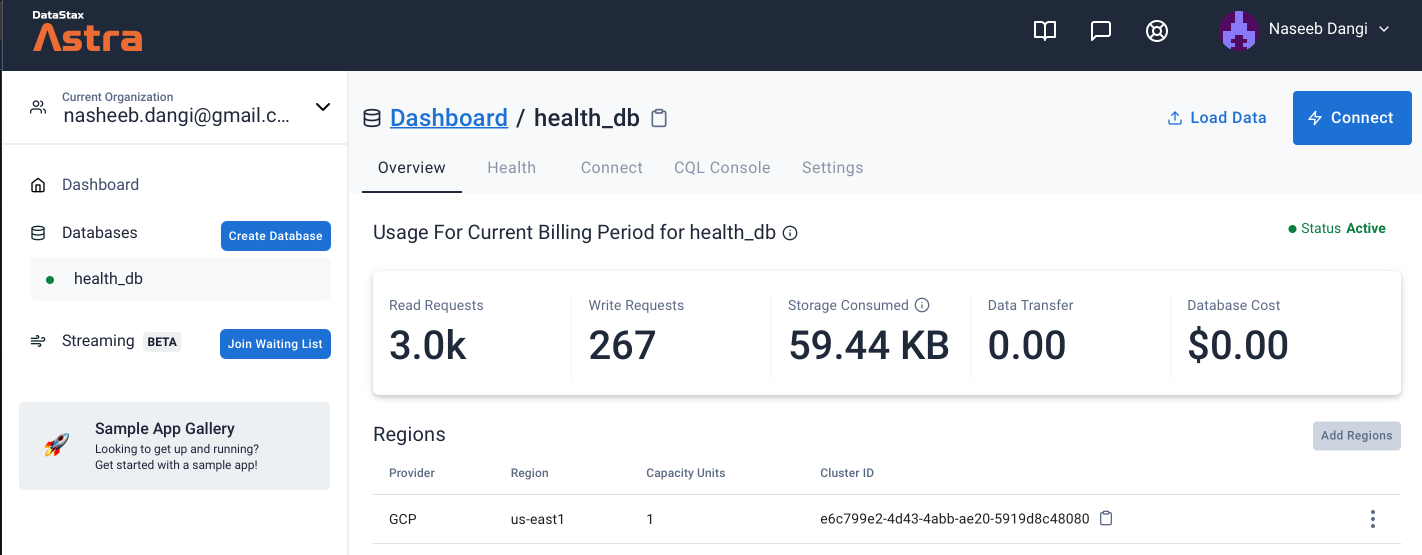This screenshot has height=555, width=1422.
Task: Open the documentation book icon
Action: [1045, 31]
